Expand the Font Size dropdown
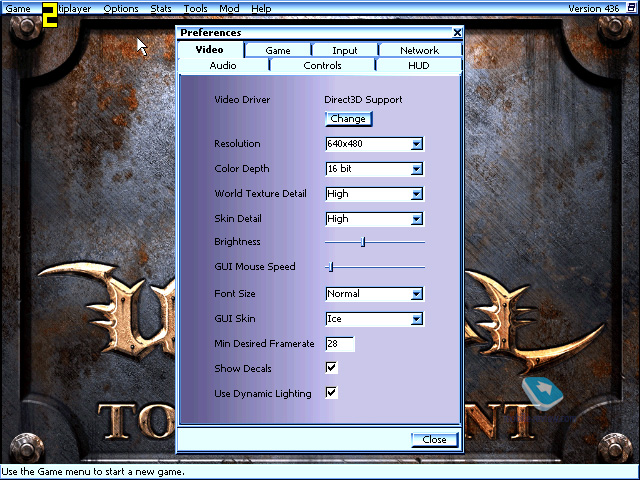Image resolution: width=640 pixels, height=480 pixels. [x=417, y=294]
